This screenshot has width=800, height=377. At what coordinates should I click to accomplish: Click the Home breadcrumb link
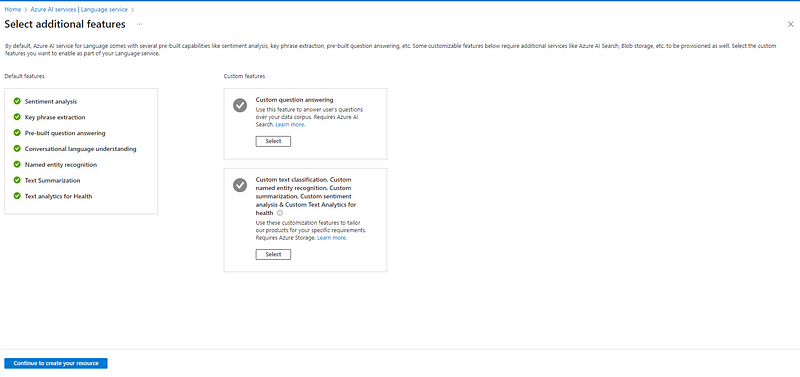(x=12, y=9)
